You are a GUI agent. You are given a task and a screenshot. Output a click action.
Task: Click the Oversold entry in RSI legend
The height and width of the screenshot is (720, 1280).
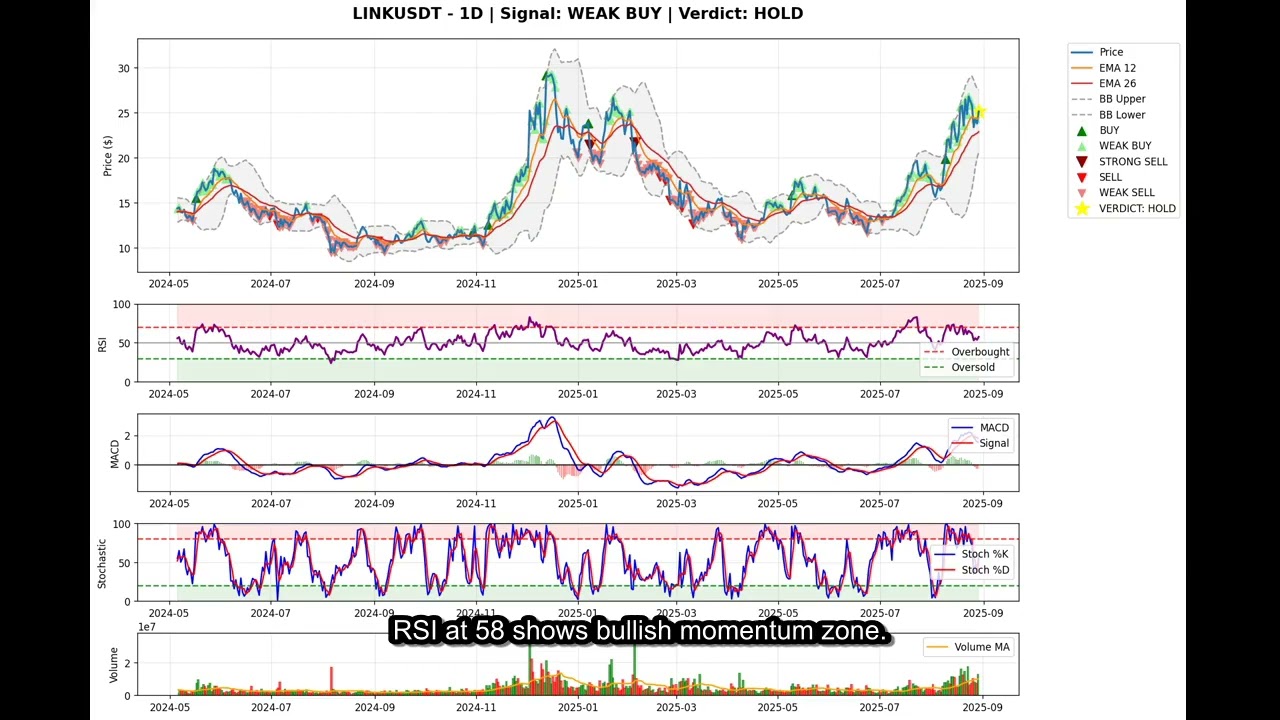coord(962,368)
